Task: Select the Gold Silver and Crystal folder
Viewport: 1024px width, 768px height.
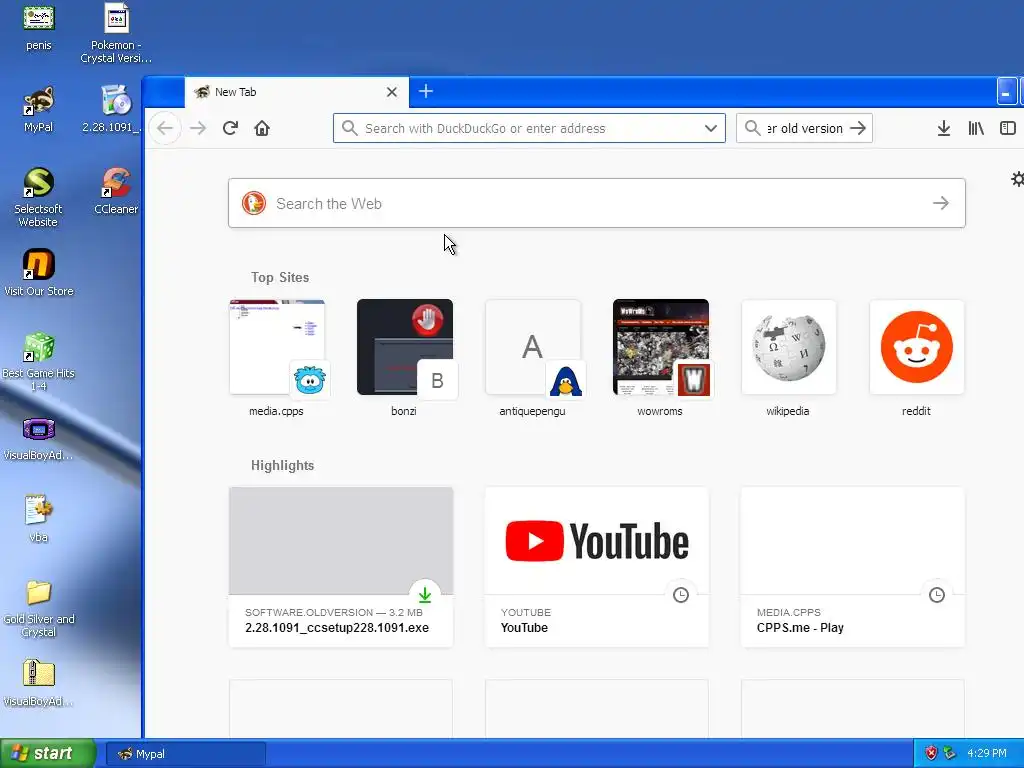Action: tap(39, 609)
